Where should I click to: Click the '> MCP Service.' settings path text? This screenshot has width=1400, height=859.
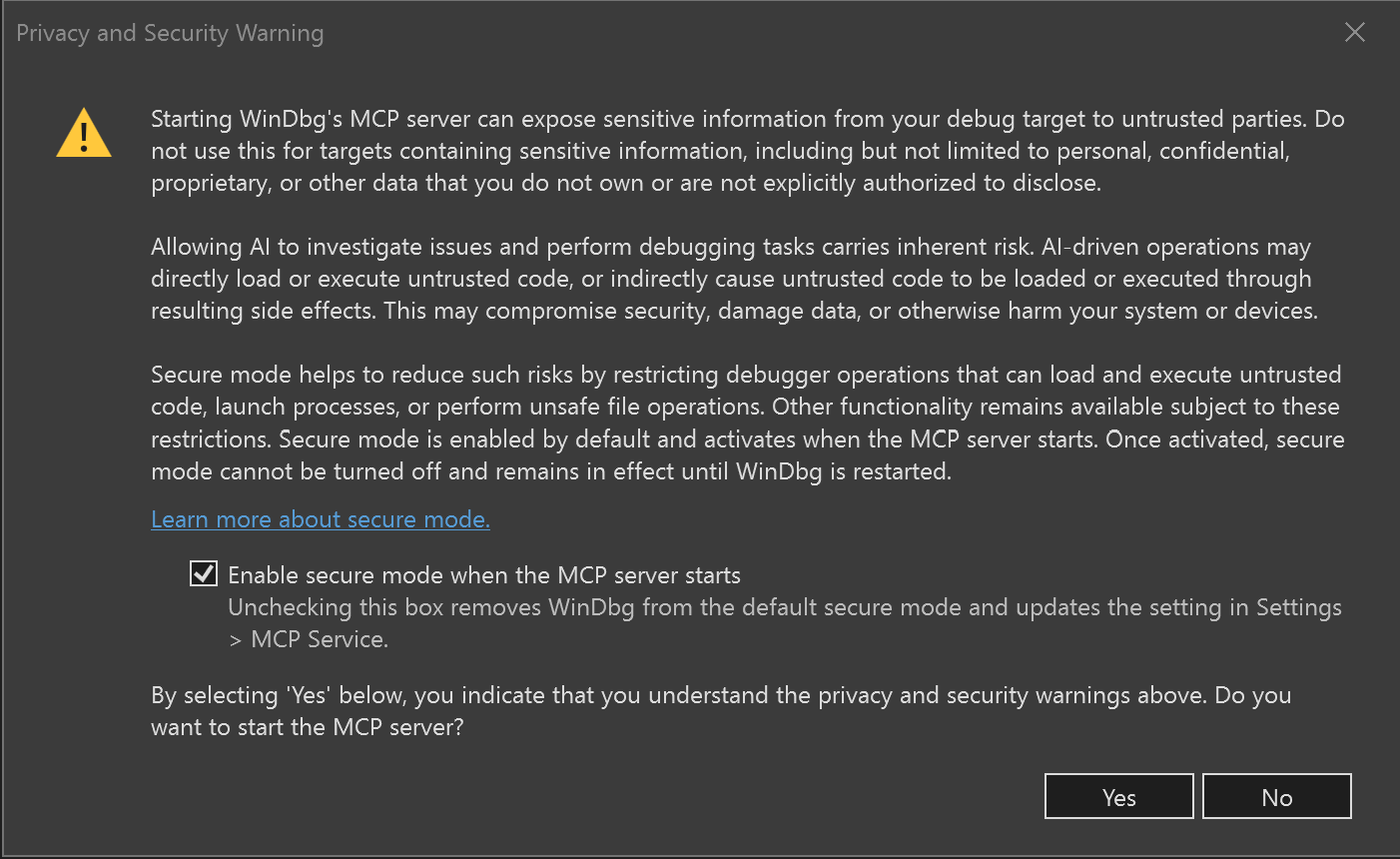309,639
